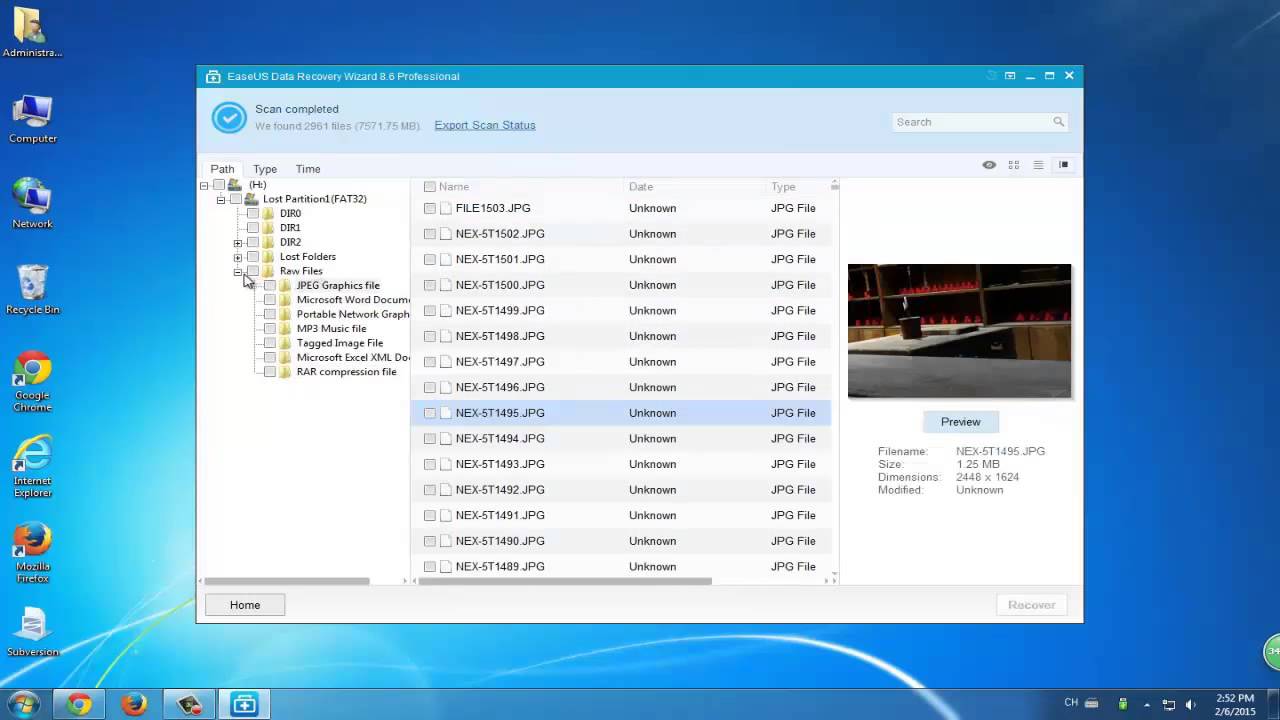
Task: Click the DIR0 folder icon
Action: click(268, 213)
